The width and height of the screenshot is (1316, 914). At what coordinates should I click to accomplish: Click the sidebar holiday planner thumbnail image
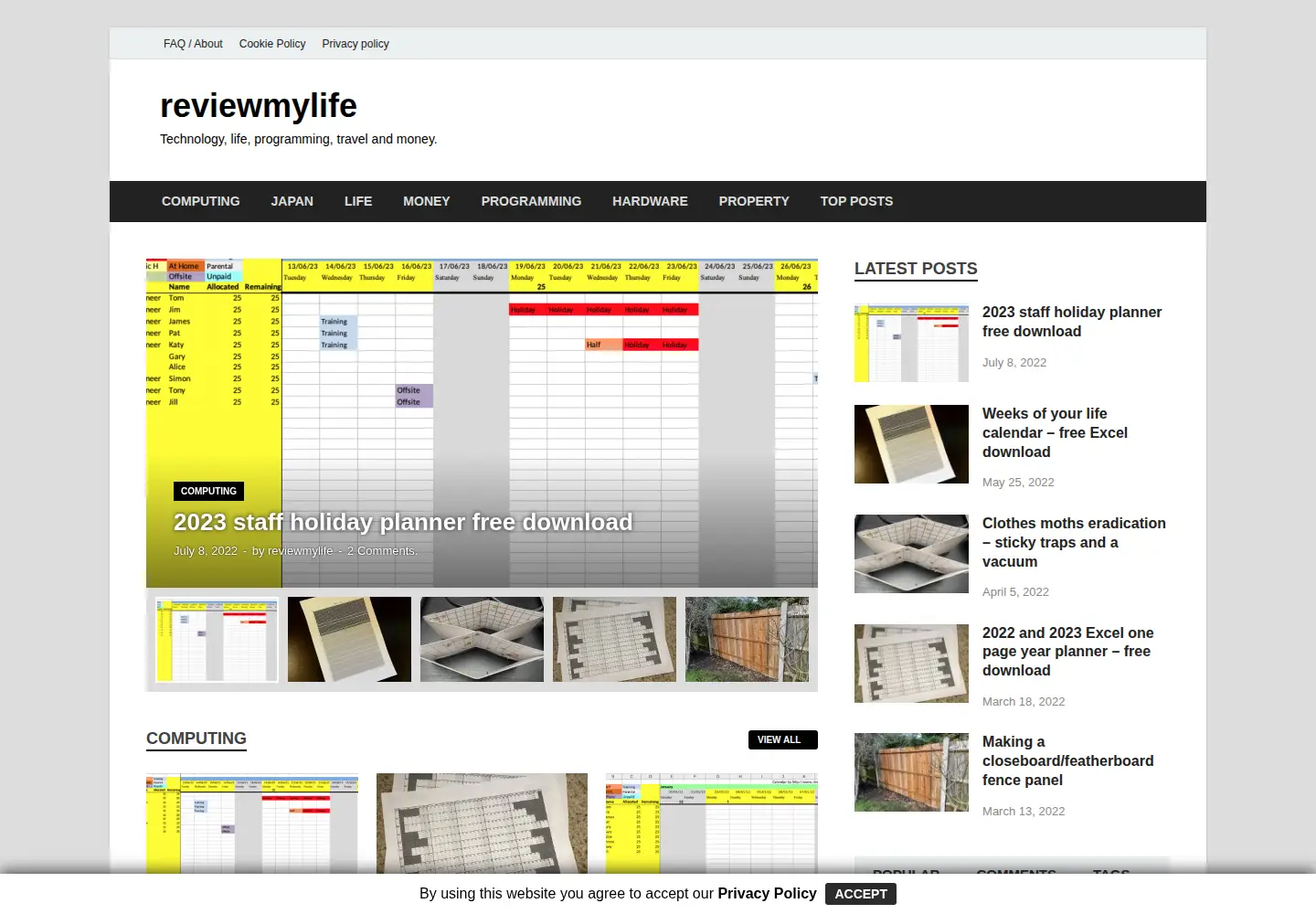coord(911,344)
